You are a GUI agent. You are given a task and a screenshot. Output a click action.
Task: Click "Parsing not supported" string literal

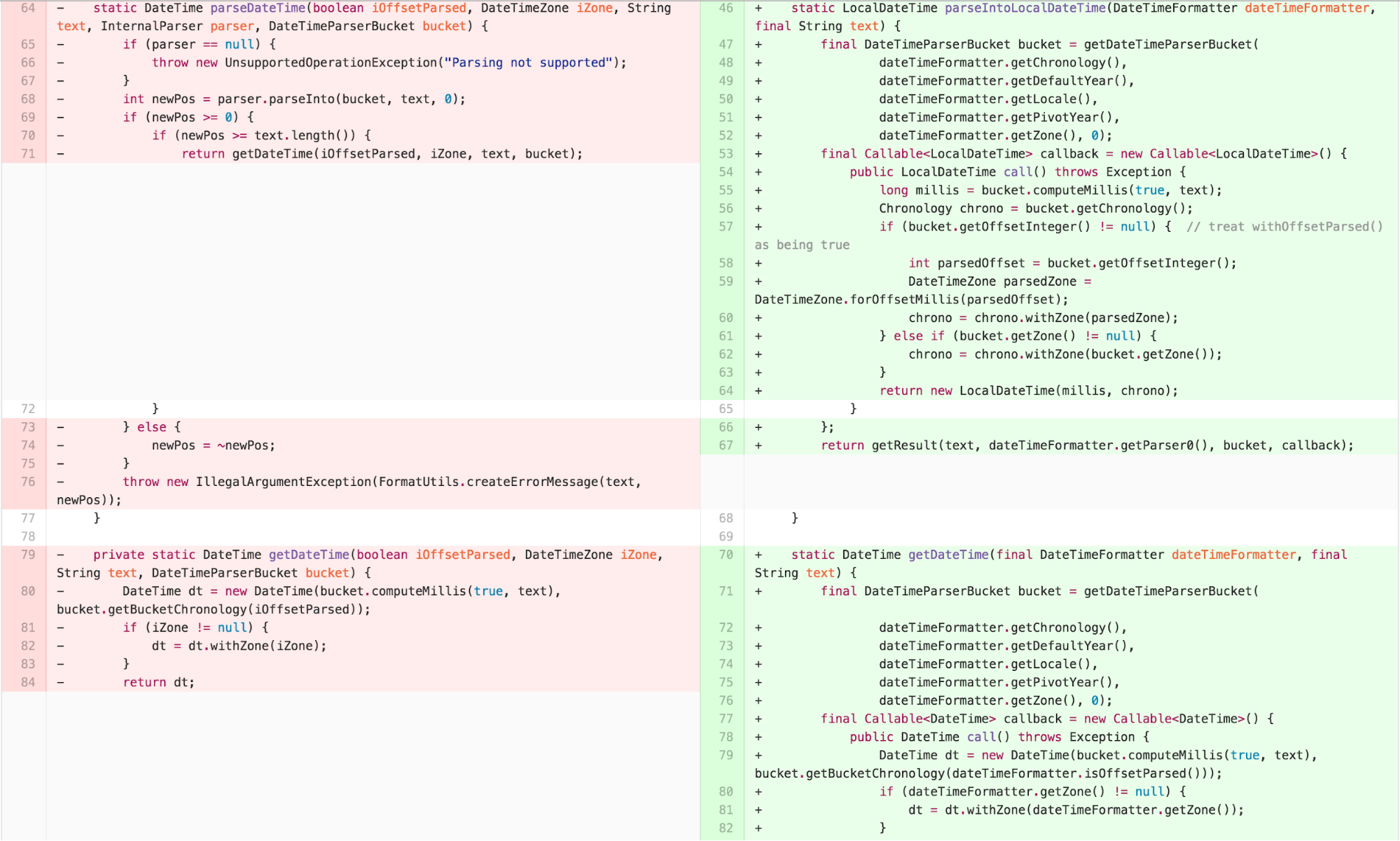529,63
